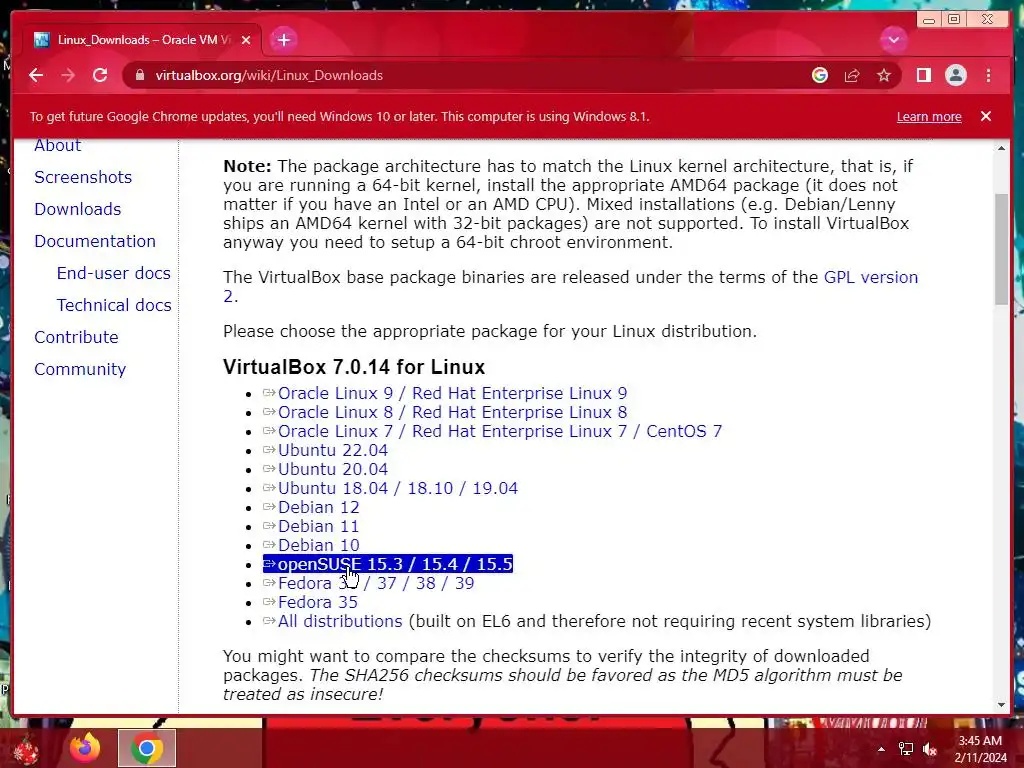The width and height of the screenshot is (1024, 768).
Task: Close the Linux_Downloads tab
Action: [x=246, y=40]
